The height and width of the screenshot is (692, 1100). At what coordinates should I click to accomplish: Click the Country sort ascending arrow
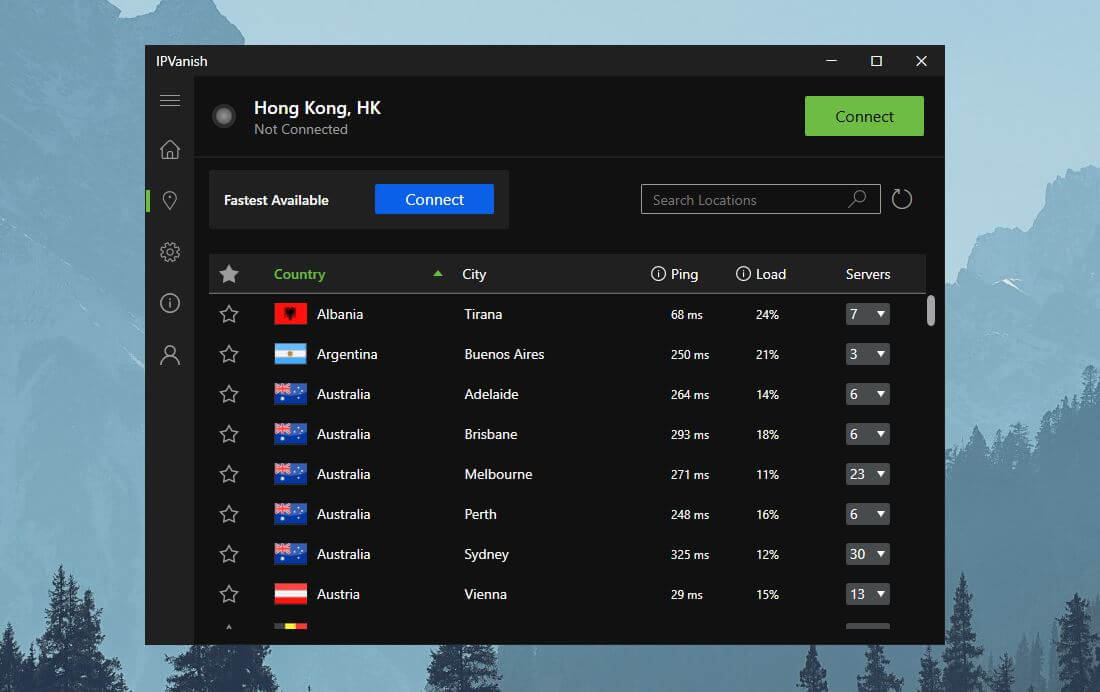pos(438,274)
